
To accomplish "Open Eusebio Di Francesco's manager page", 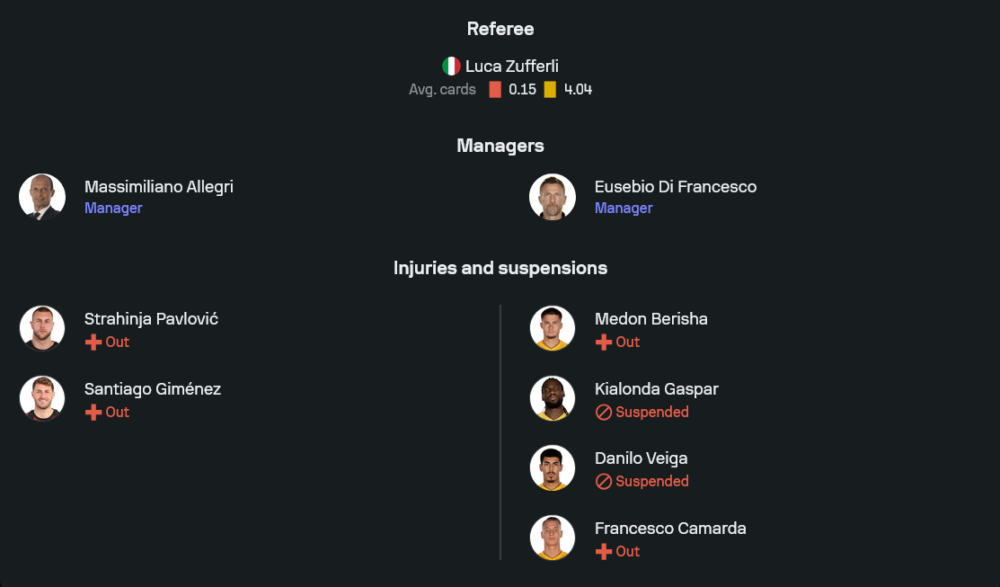I will [x=675, y=187].
